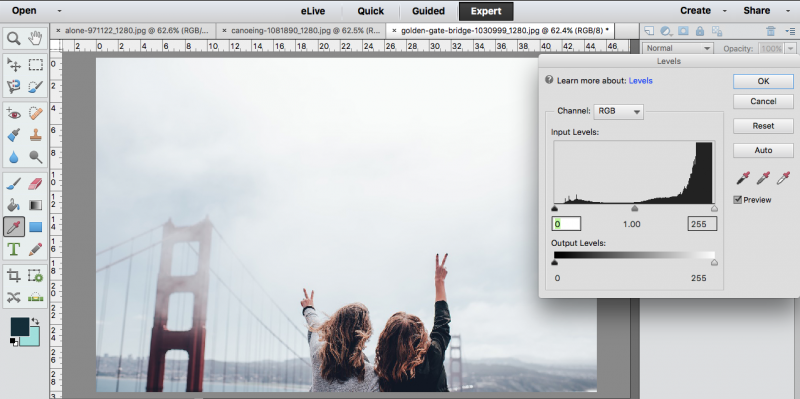Switch to alone-971122_1280.jpg tab
800x399 pixels.
tap(137, 31)
